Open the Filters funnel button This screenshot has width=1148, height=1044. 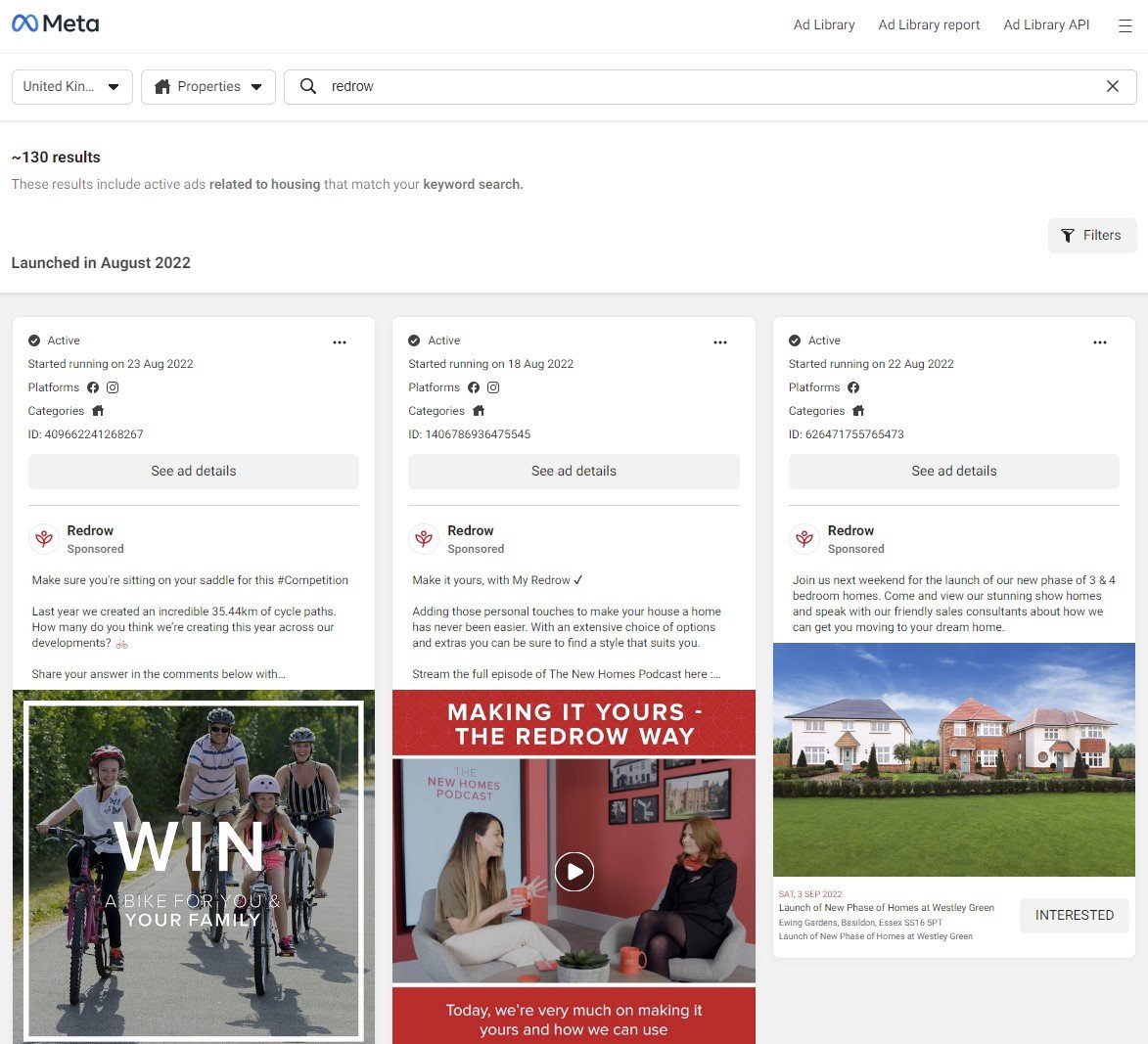coord(1091,235)
